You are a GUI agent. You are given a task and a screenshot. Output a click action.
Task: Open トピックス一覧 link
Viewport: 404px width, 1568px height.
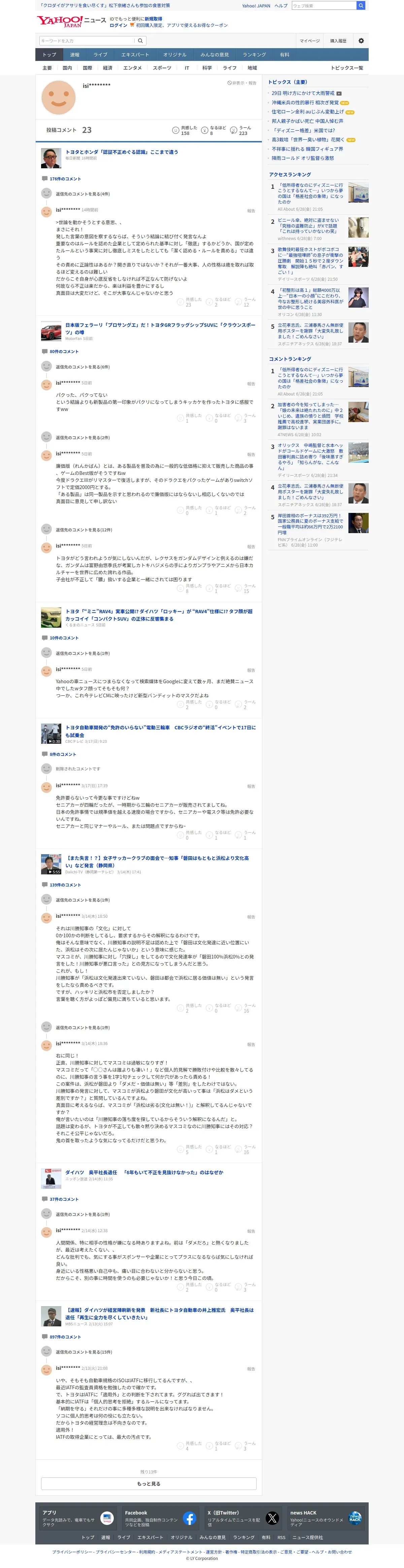(x=347, y=68)
